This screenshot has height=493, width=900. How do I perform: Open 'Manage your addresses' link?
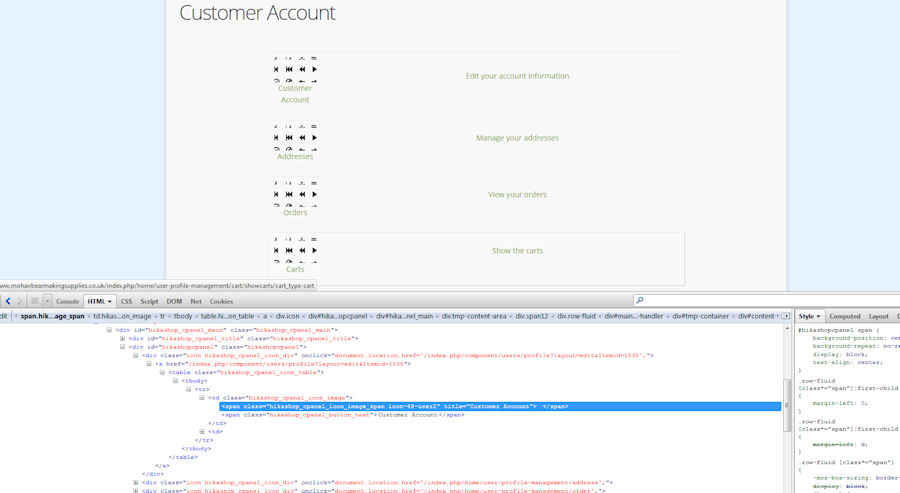pyautogui.click(x=517, y=138)
